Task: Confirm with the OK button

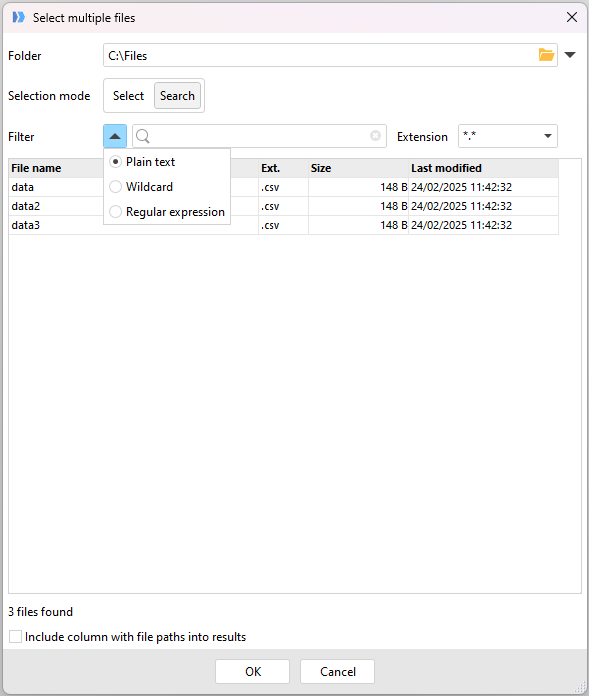Action: point(253,672)
